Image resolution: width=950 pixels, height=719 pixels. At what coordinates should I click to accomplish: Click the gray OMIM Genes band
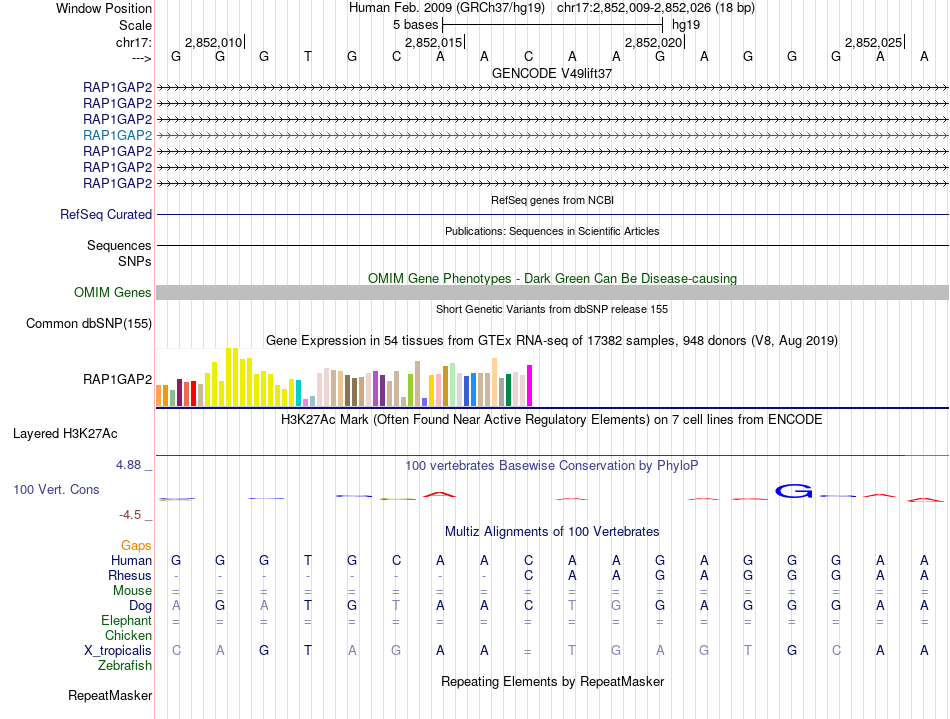[552, 293]
